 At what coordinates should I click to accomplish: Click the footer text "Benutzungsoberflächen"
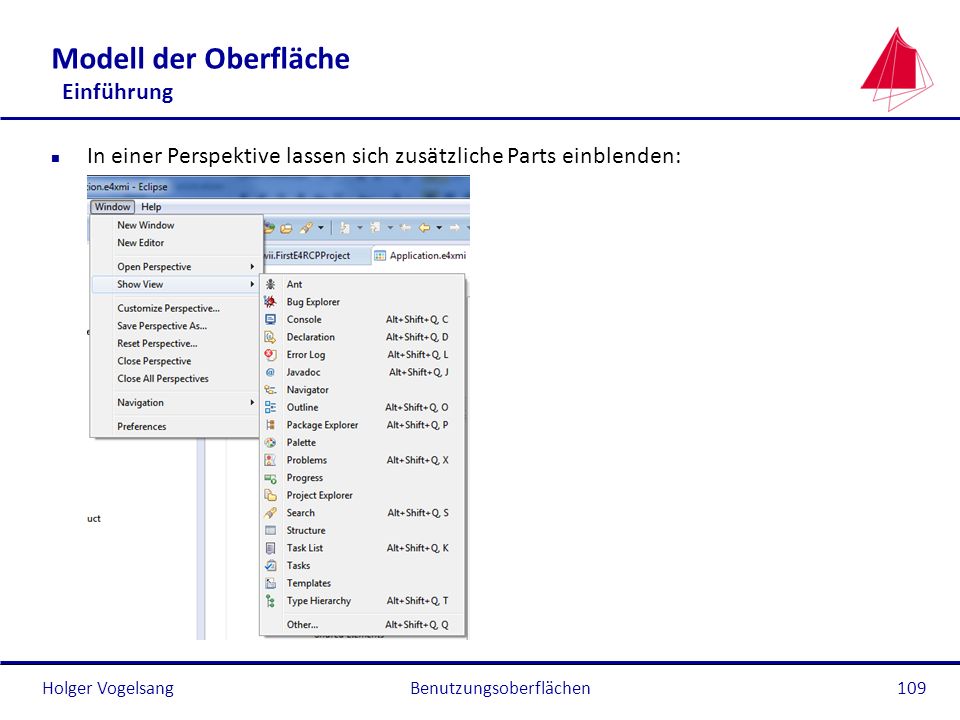500,688
